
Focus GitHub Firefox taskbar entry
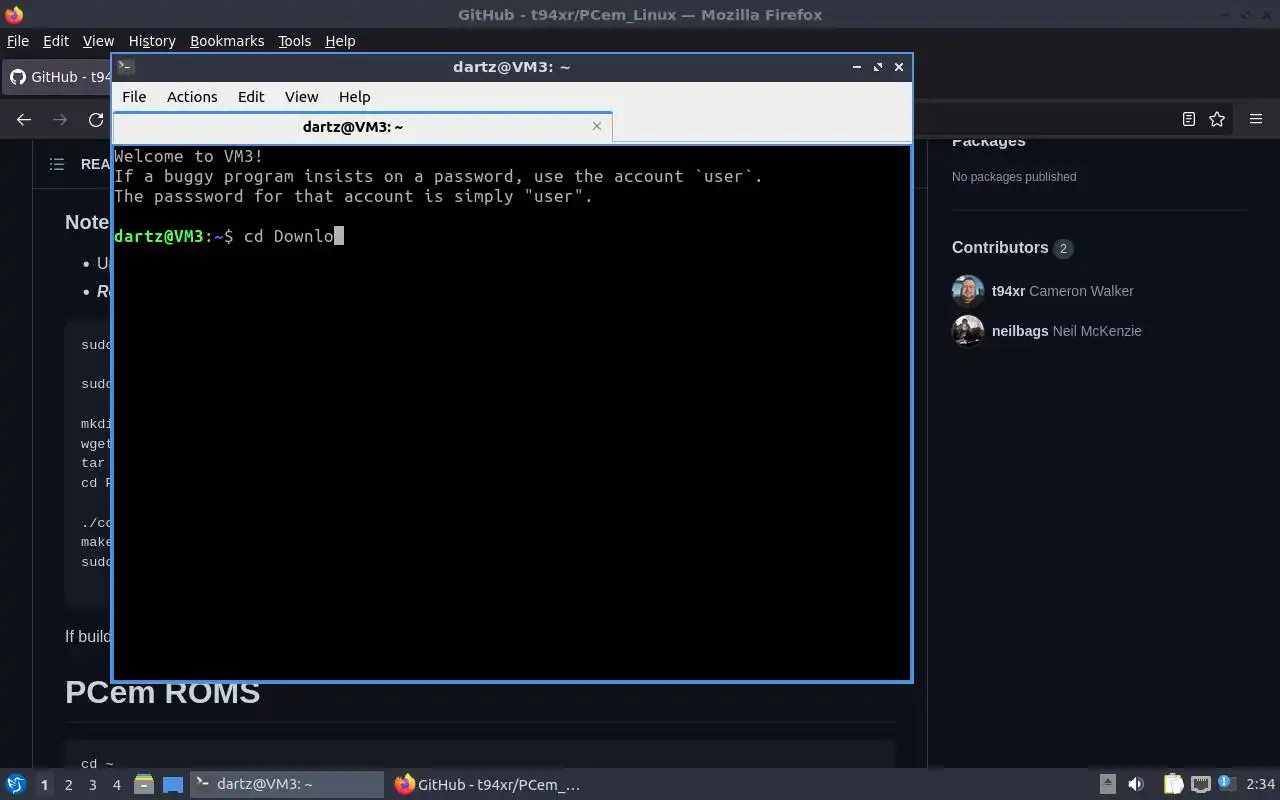coord(488,785)
